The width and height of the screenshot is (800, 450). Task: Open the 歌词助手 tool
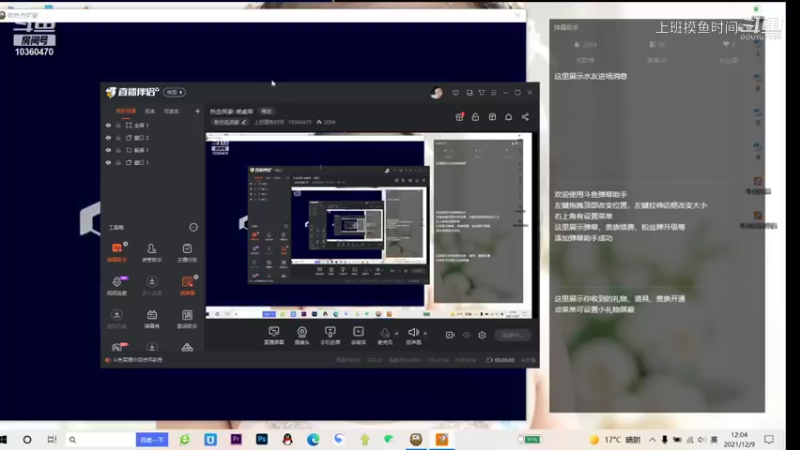[x=187, y=319]
